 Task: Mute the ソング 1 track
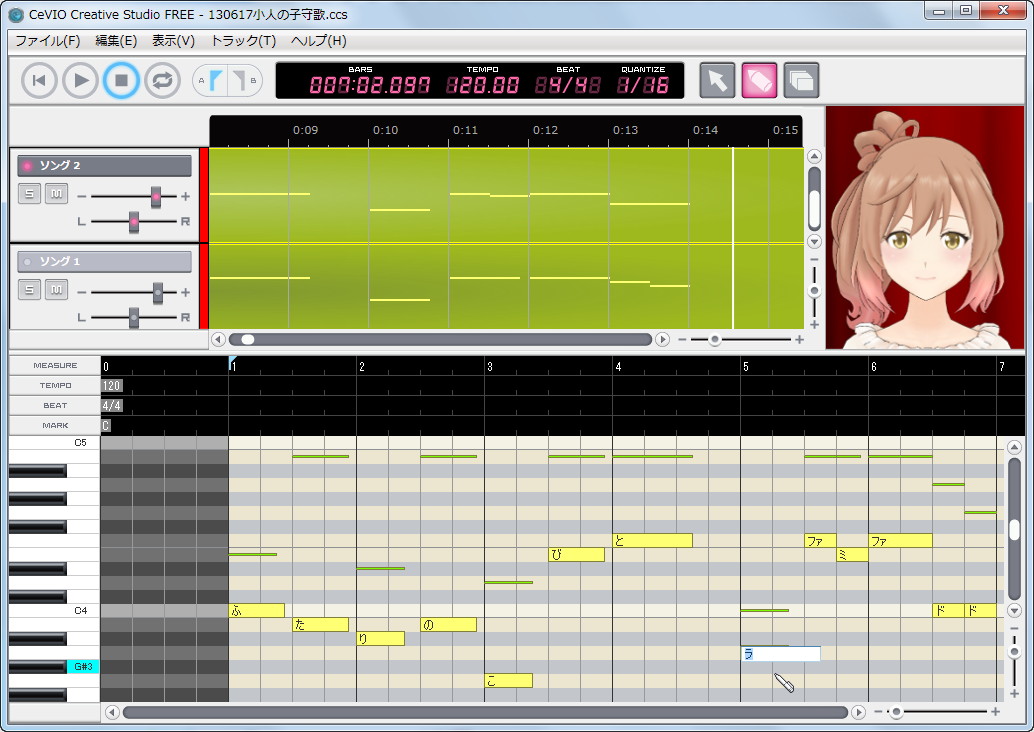56,289
